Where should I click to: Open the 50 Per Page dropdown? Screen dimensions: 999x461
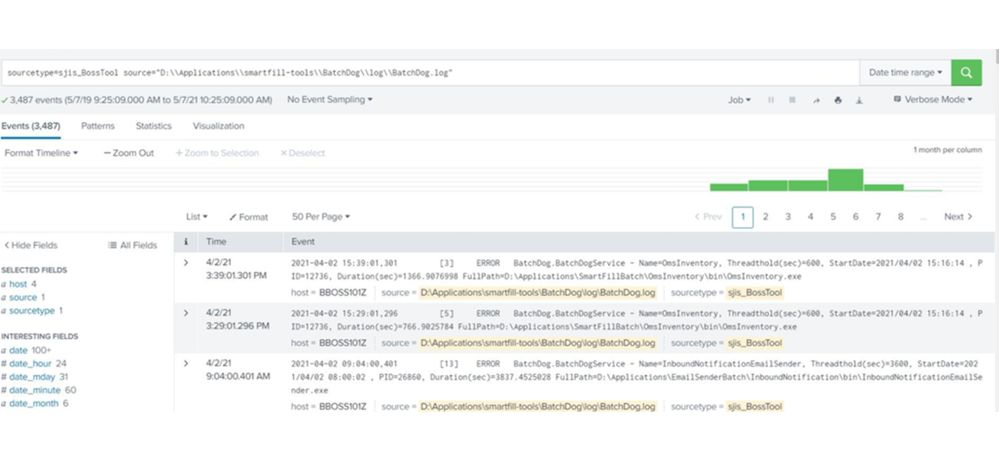[x=321, y=216]
